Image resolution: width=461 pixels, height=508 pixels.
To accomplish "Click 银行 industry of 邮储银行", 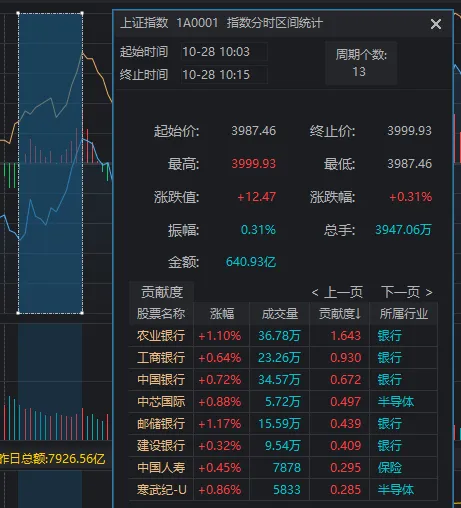I will tap(389, 424).
